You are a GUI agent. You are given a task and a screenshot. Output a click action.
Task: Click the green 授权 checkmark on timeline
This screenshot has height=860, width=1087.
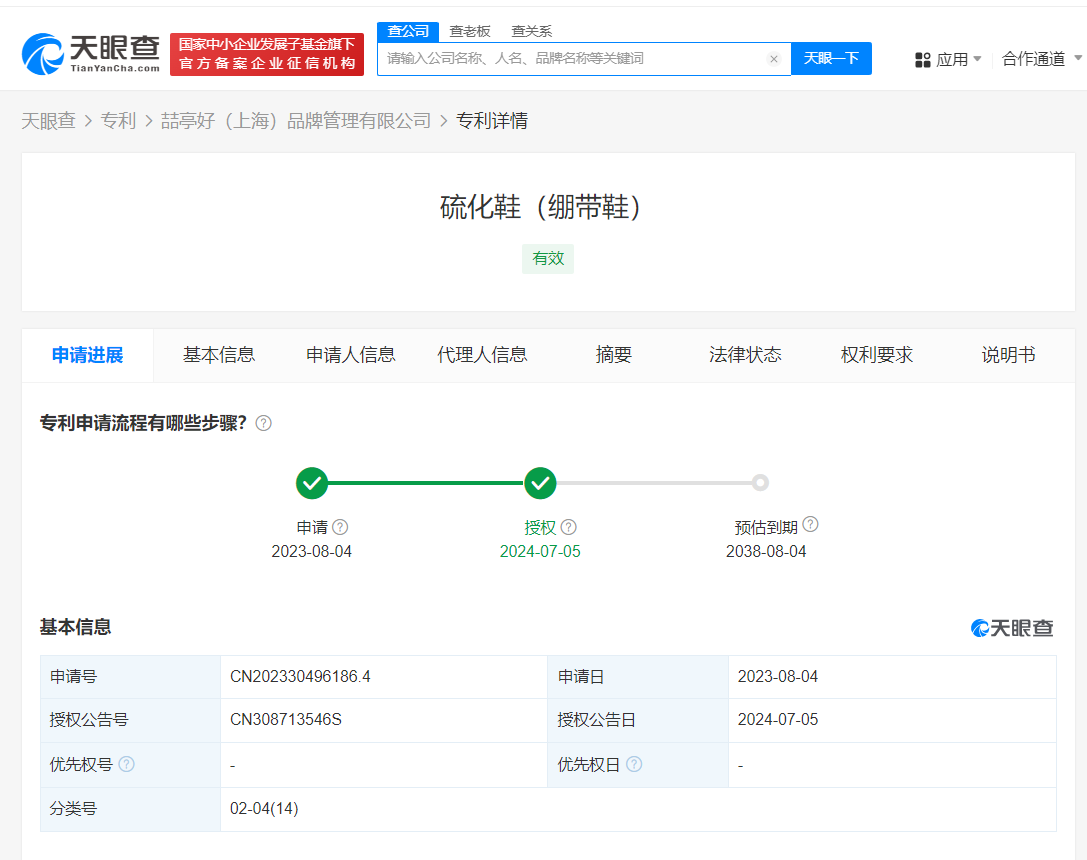(x=540, y=483)
